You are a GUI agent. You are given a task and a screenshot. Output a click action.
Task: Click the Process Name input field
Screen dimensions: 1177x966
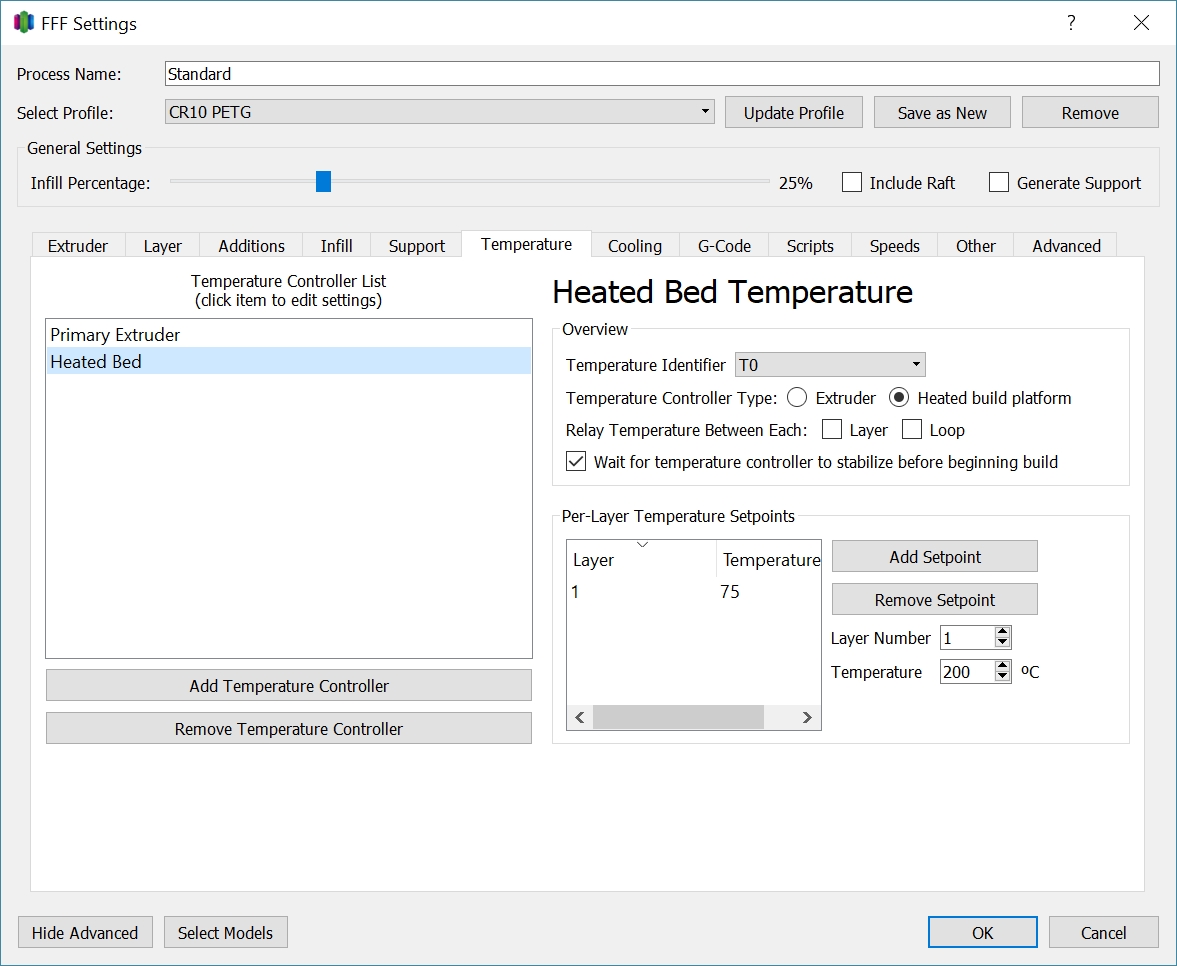click(662, 74)
